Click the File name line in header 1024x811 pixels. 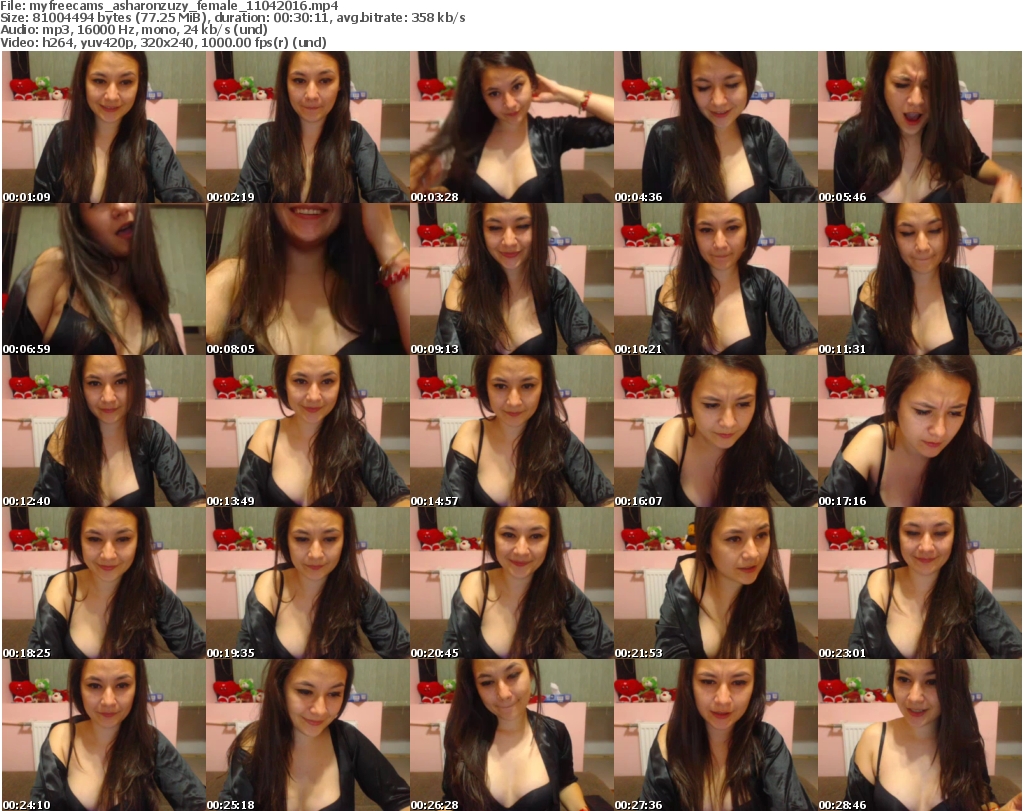[x=169, y=6]
